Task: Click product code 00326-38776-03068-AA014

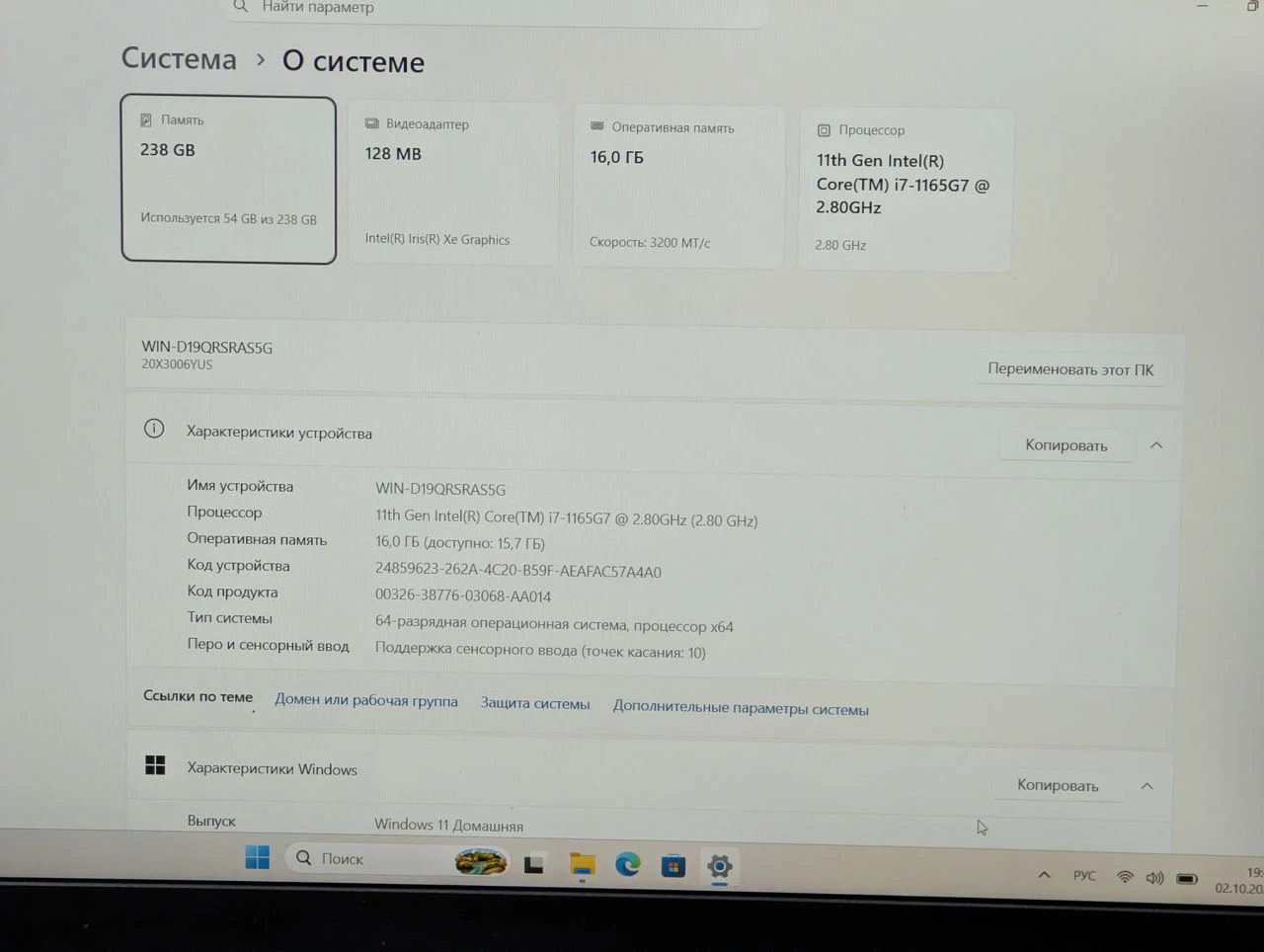Action: point(463,596)
